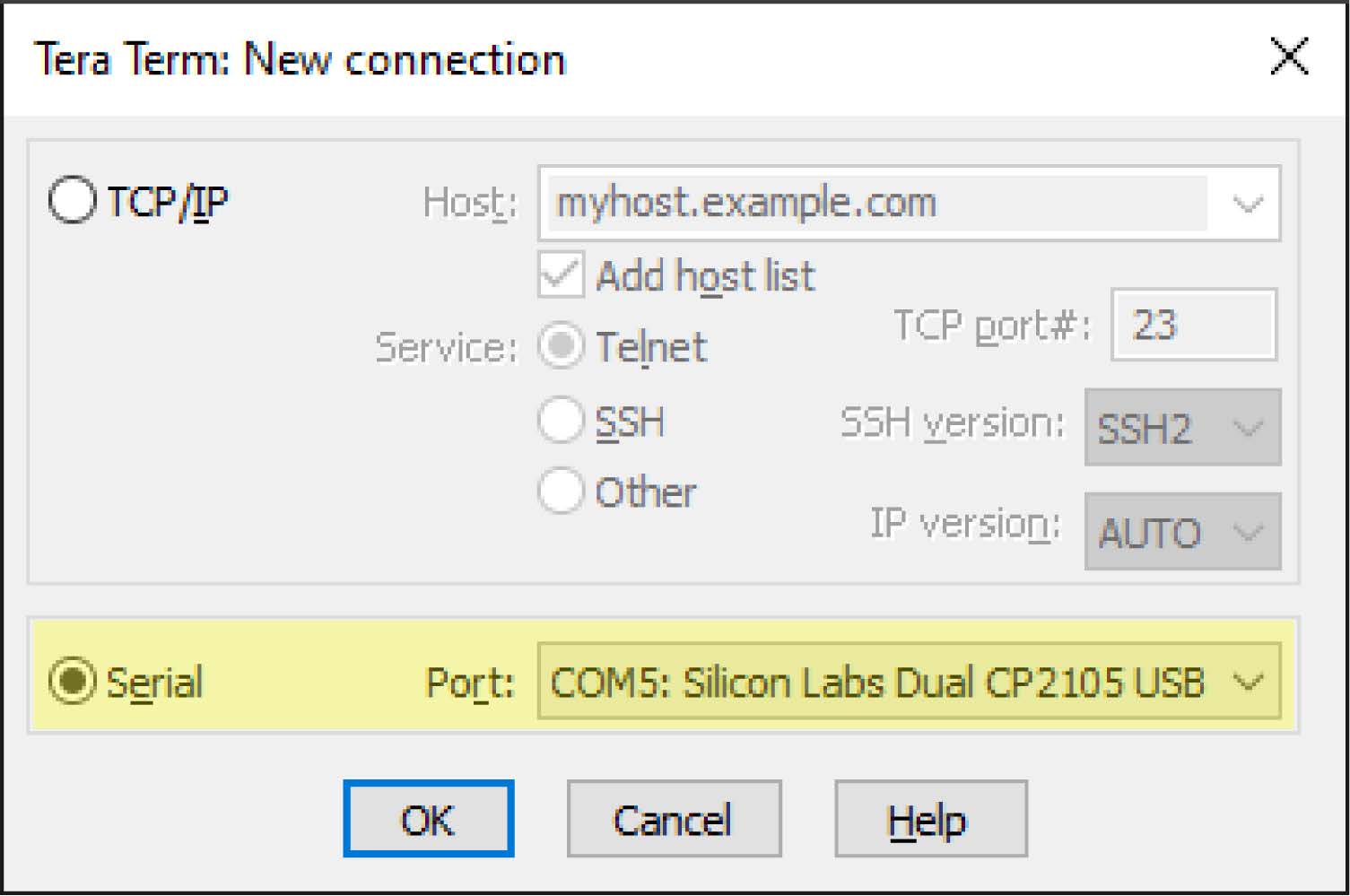Click the Tera Term title bar

tap(628, 59)
